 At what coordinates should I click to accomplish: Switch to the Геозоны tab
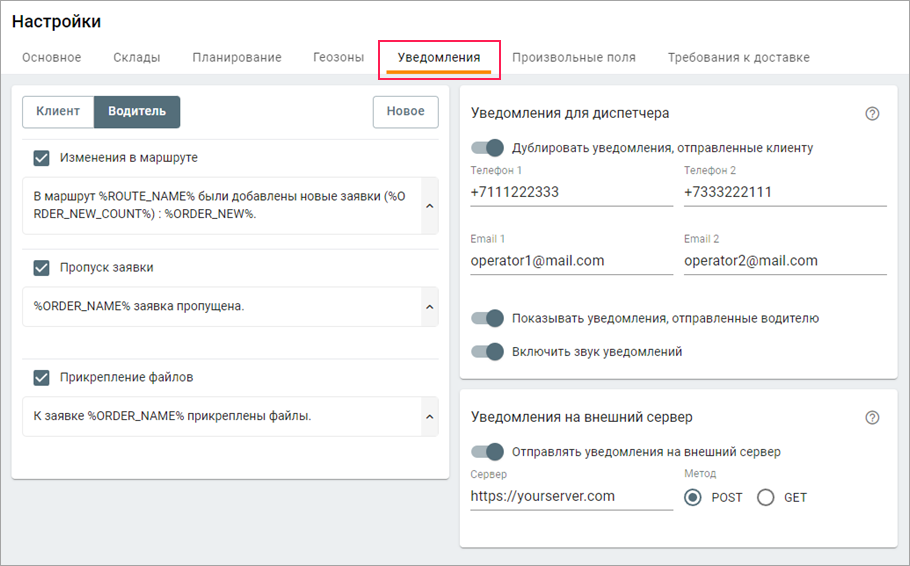(338, 57)
